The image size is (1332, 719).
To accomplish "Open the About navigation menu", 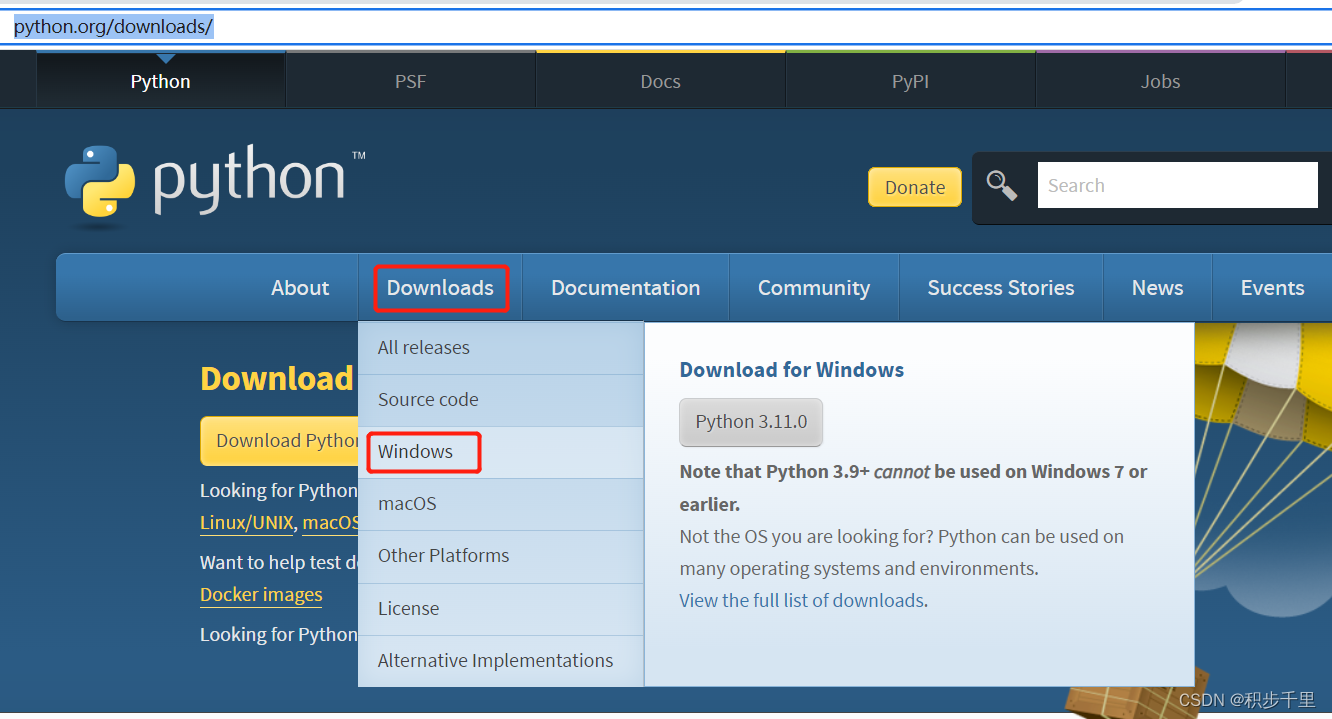I will tap(300, 288).
